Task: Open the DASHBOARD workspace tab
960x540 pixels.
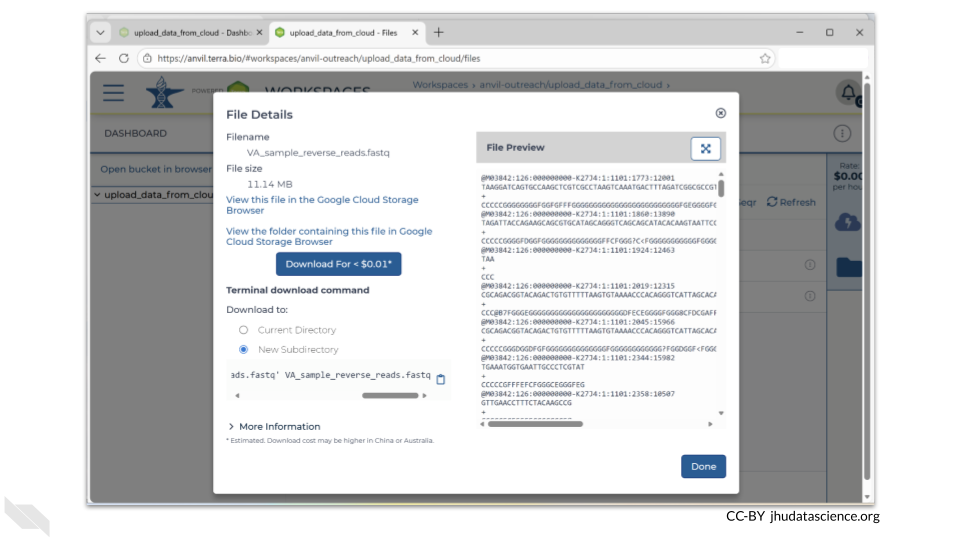Action: point(135,133)
